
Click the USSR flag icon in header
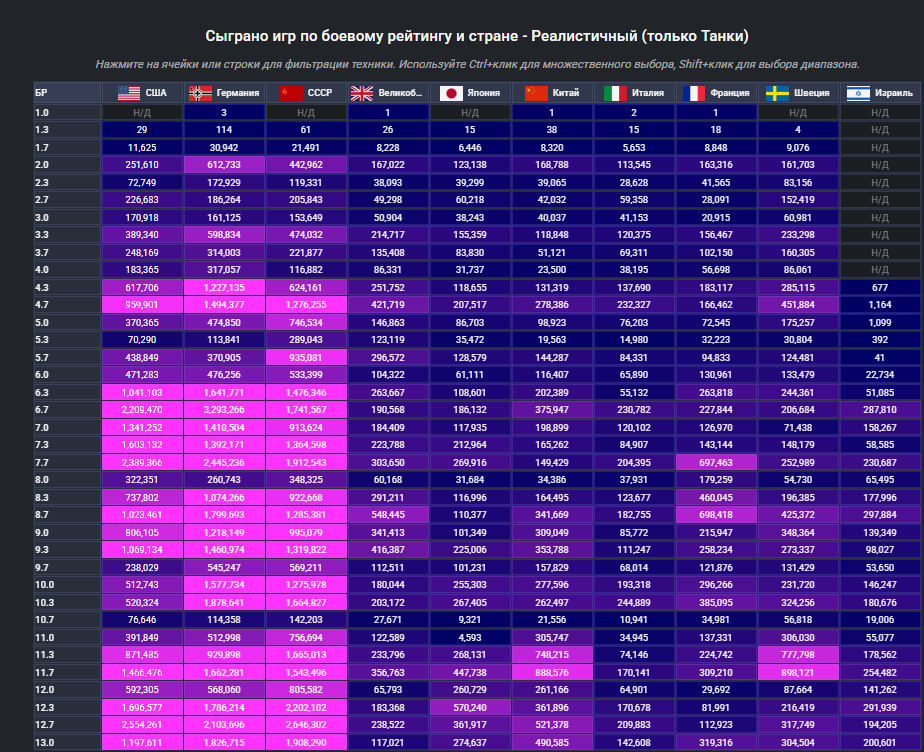(x=290, y=93)
